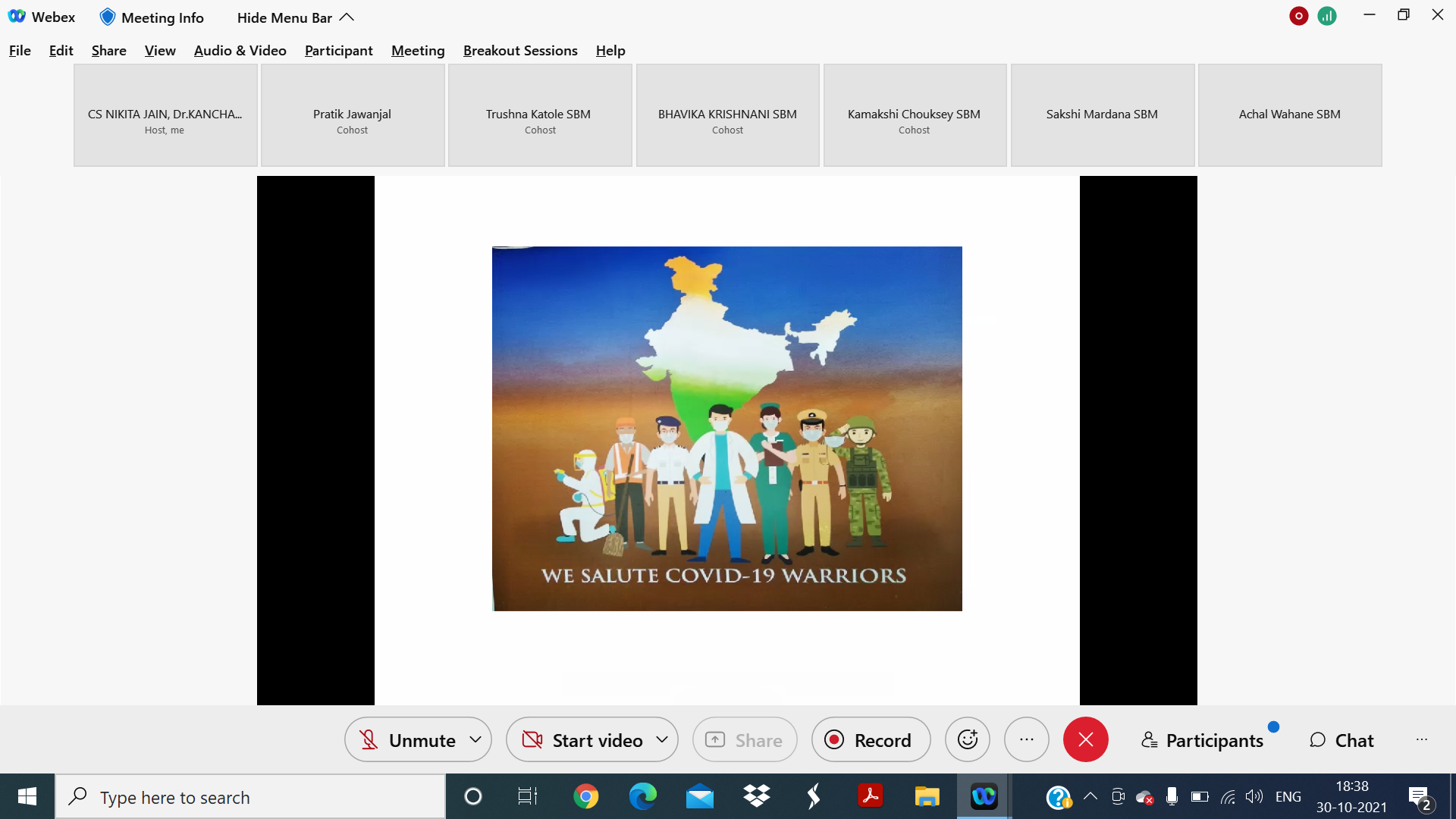
Task: Open more options ellipsis in control bar
Action: 1027,739
